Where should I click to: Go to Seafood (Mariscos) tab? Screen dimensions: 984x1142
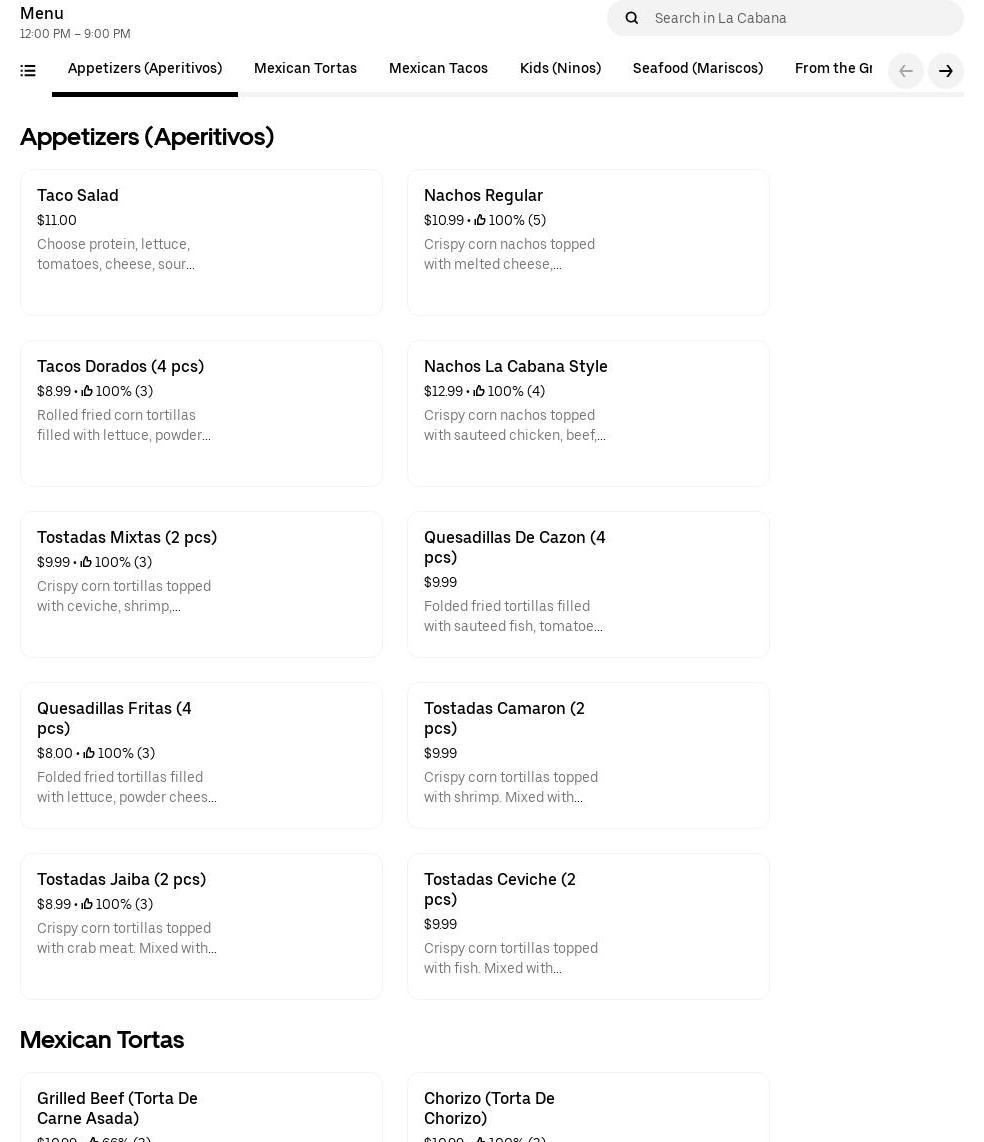click(x=697, y=69)
